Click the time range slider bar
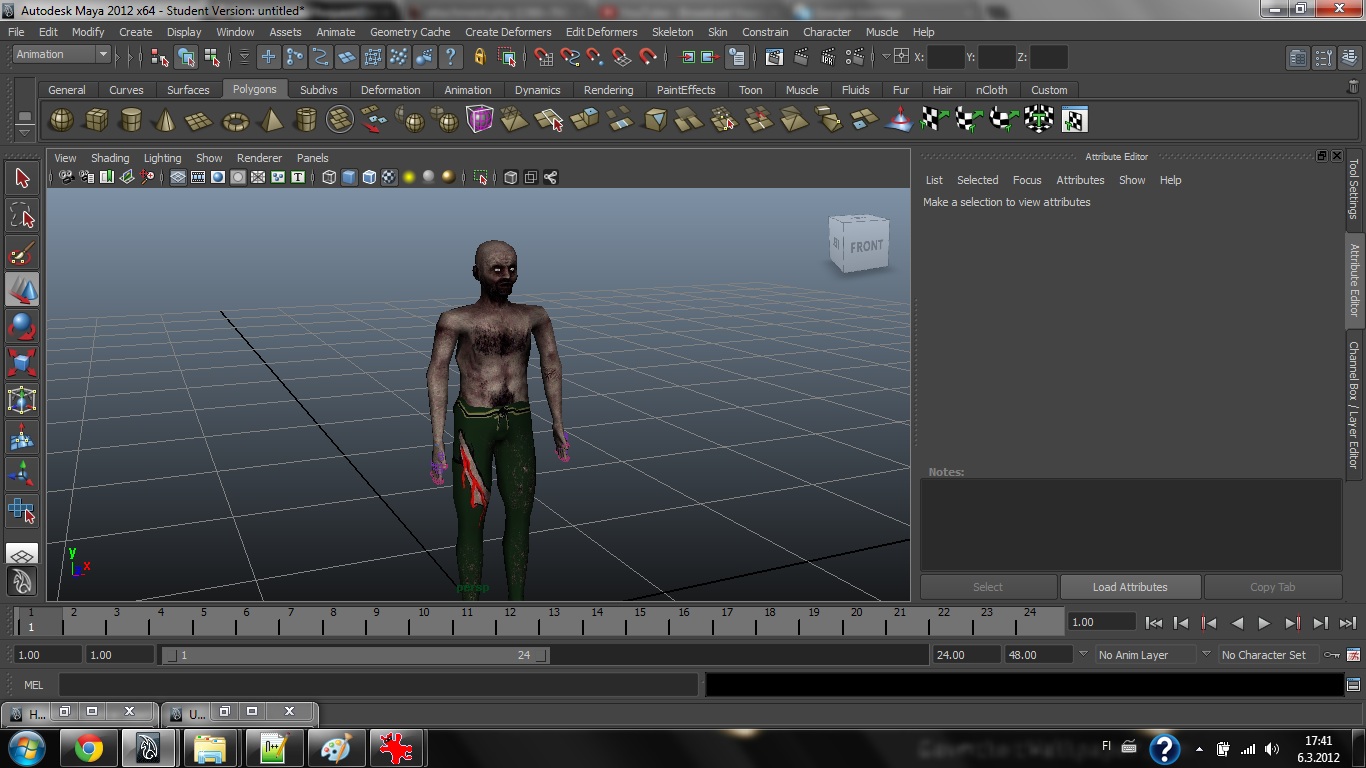 click(x=355, y=655)
